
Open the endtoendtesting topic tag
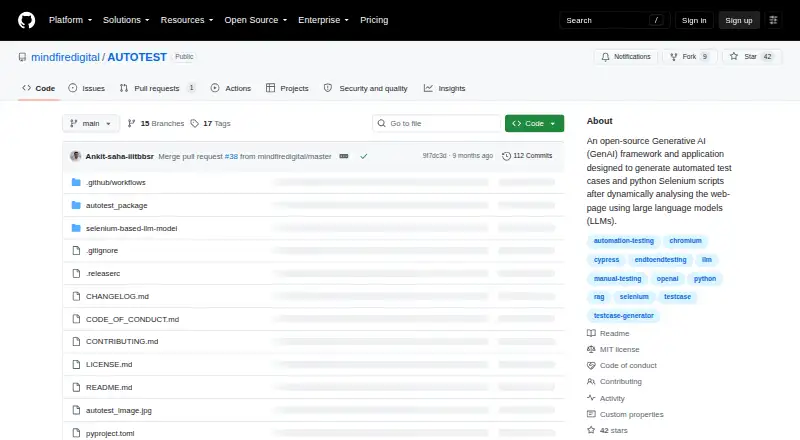pos(660,260)
